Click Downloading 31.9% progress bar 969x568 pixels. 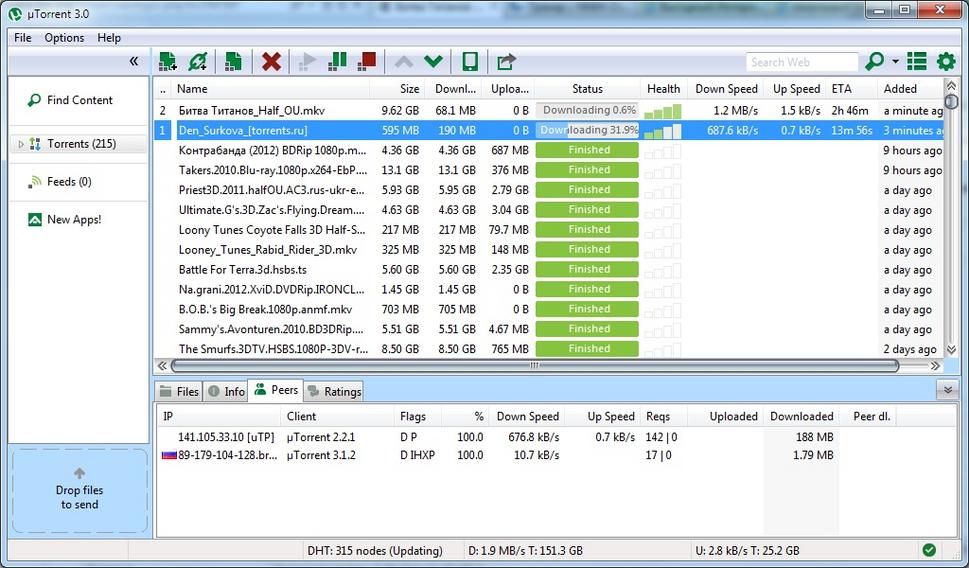pos(587,130)
